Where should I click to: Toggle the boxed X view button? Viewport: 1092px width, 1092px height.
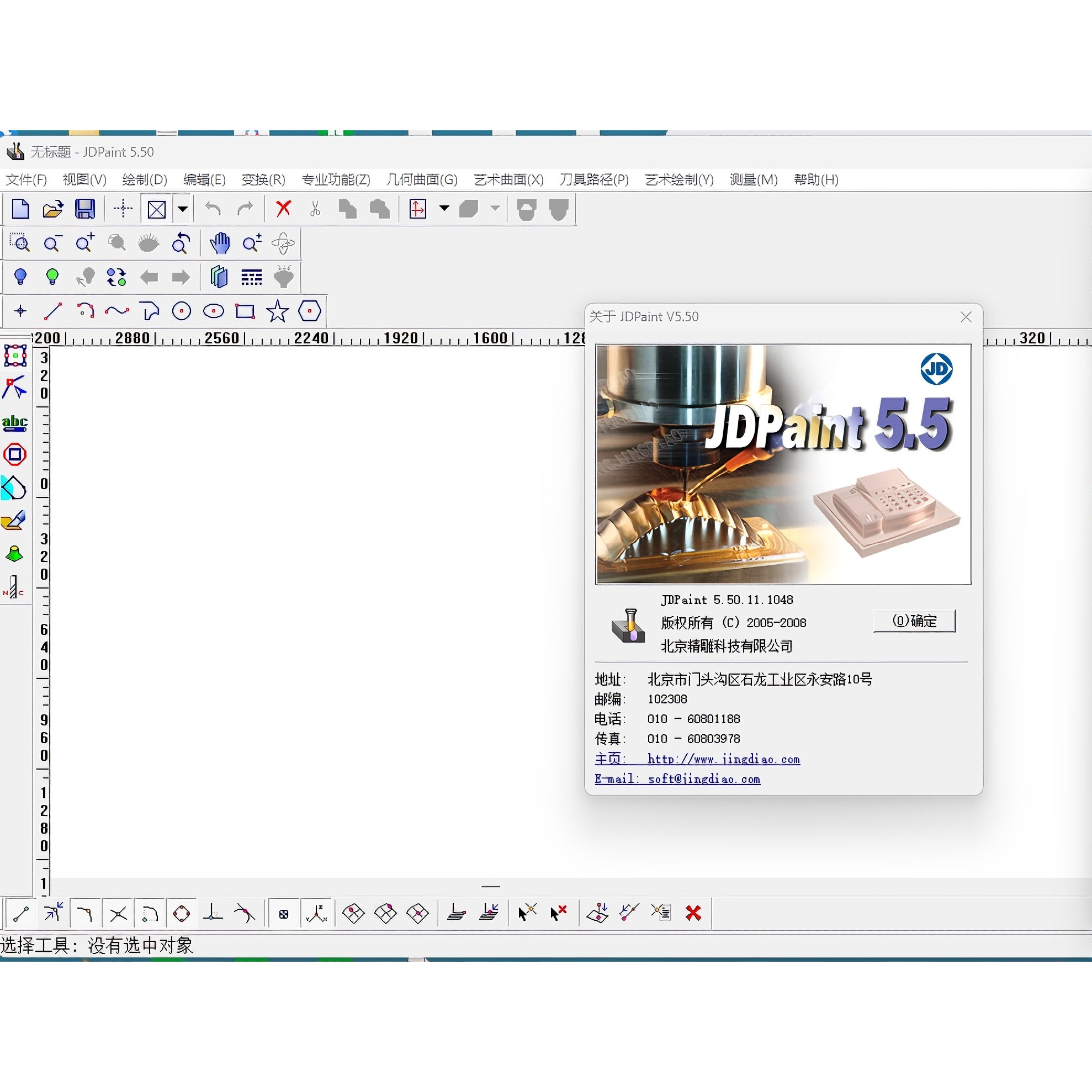tap(157, 210)
